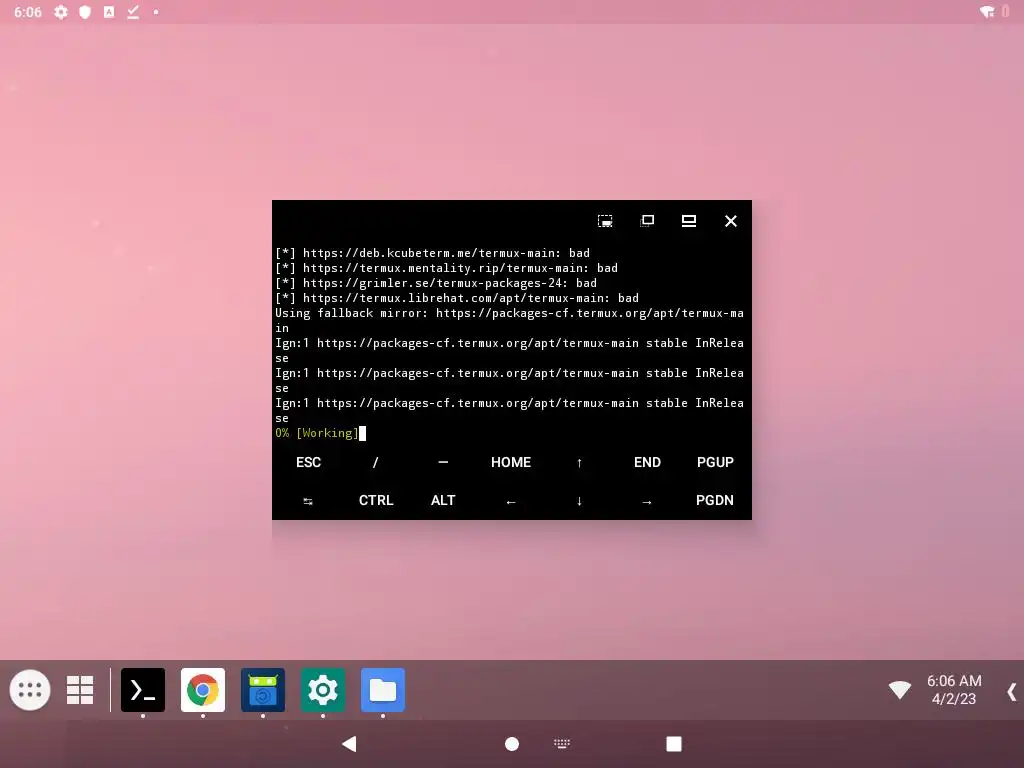Toggle the ALT modifier key

point(443,500)
